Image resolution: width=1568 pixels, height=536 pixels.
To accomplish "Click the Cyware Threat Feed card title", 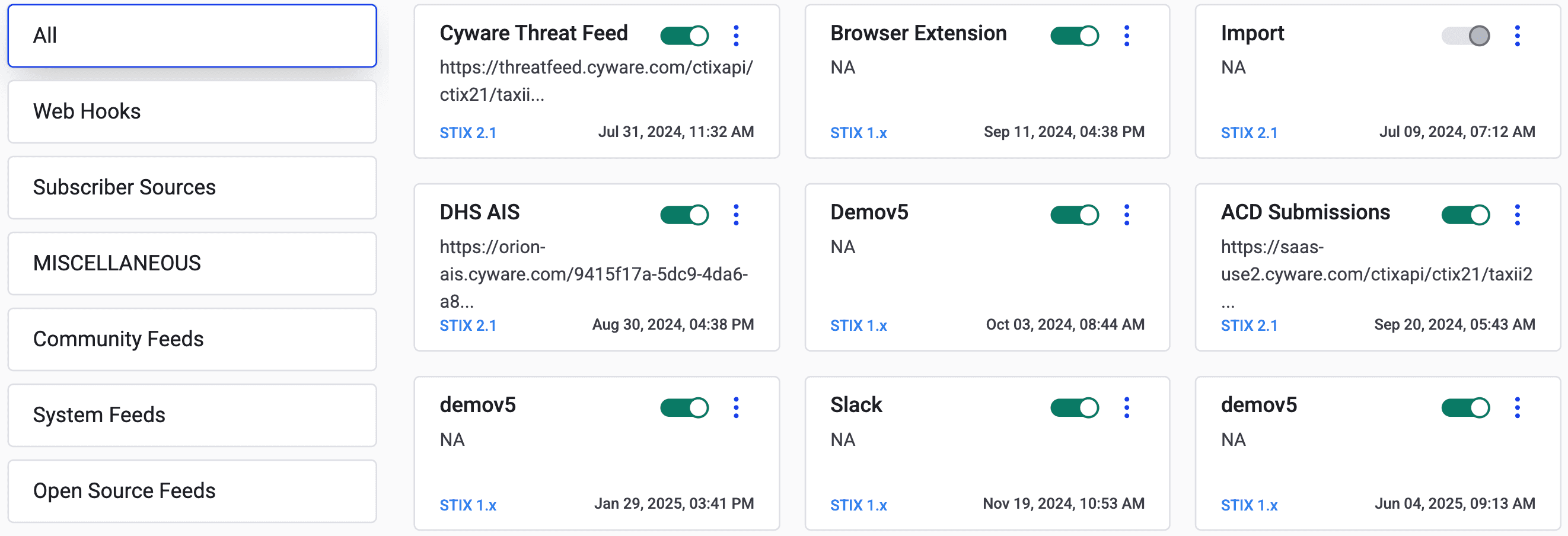I will click(x=533, y=33).
